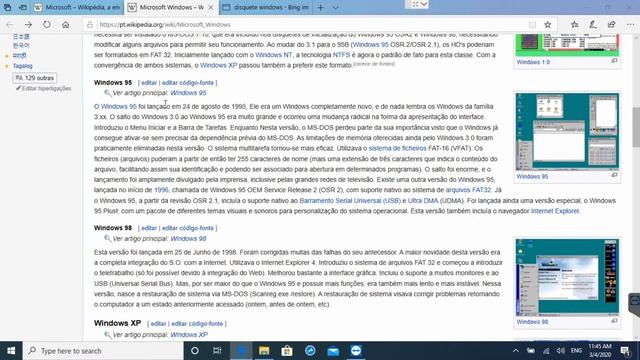Click the Windows 95 image caption link
This screenshot has height=360, width=640.
(x=532, y=177)
